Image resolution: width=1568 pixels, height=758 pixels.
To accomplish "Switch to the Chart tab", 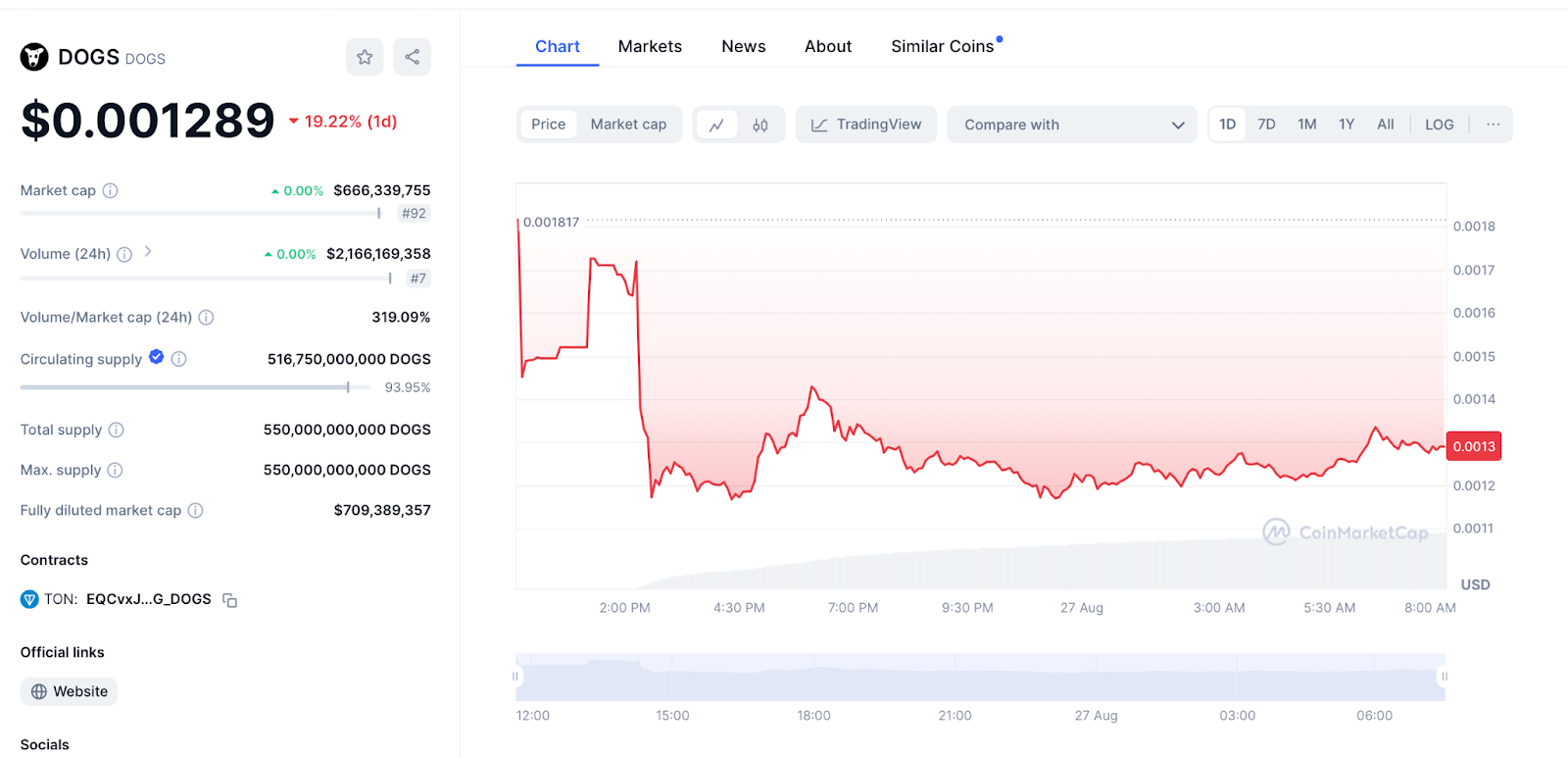I will pyautogui.click(x=558, y=46).
